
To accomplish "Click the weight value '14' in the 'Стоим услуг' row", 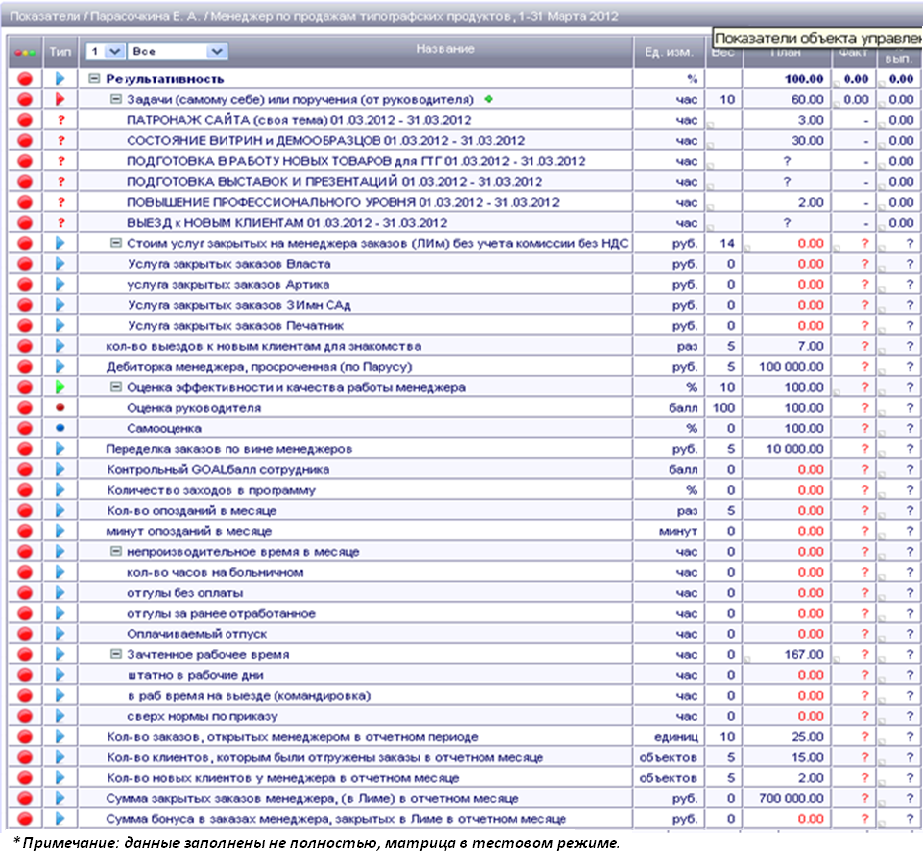I will (727, 243).
